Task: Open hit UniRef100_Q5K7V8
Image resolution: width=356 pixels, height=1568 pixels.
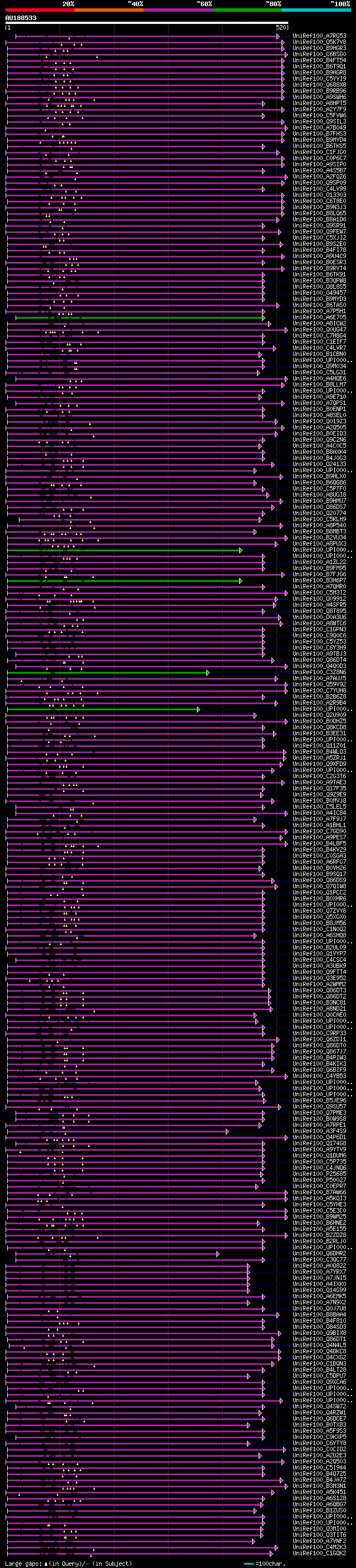Action: 319,42
